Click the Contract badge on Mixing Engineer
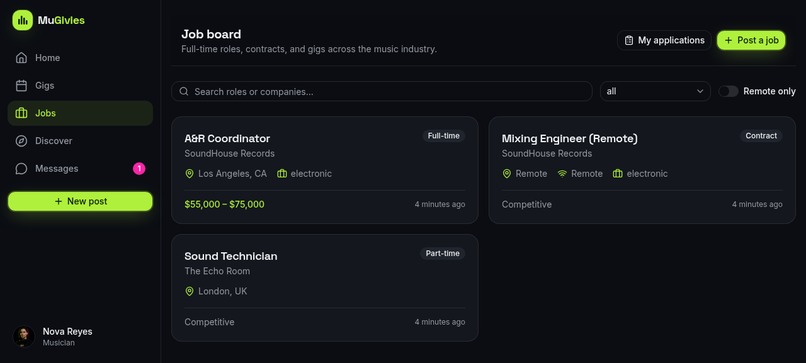Image resolution: width=806 pixels, height=363 pixels. coord(761,136)
